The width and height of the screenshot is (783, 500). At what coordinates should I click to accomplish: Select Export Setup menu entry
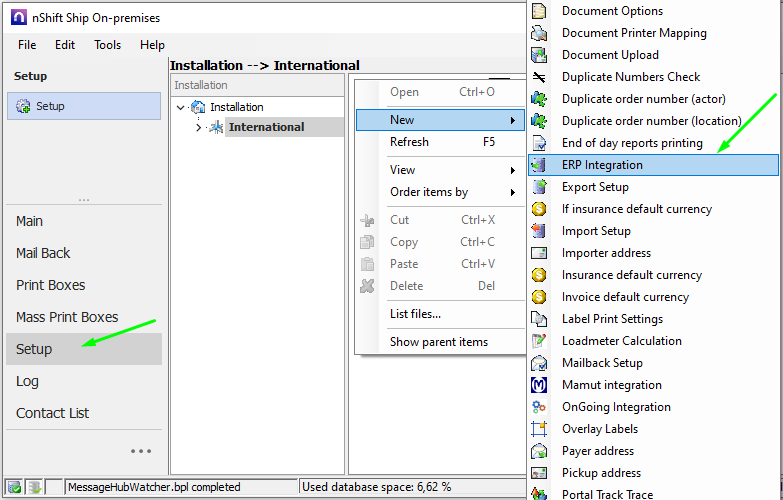point(653,187)
